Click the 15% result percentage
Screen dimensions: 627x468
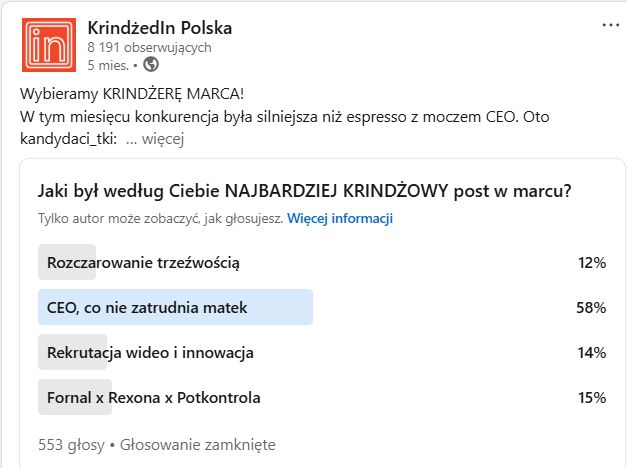(x=591, y=397)
